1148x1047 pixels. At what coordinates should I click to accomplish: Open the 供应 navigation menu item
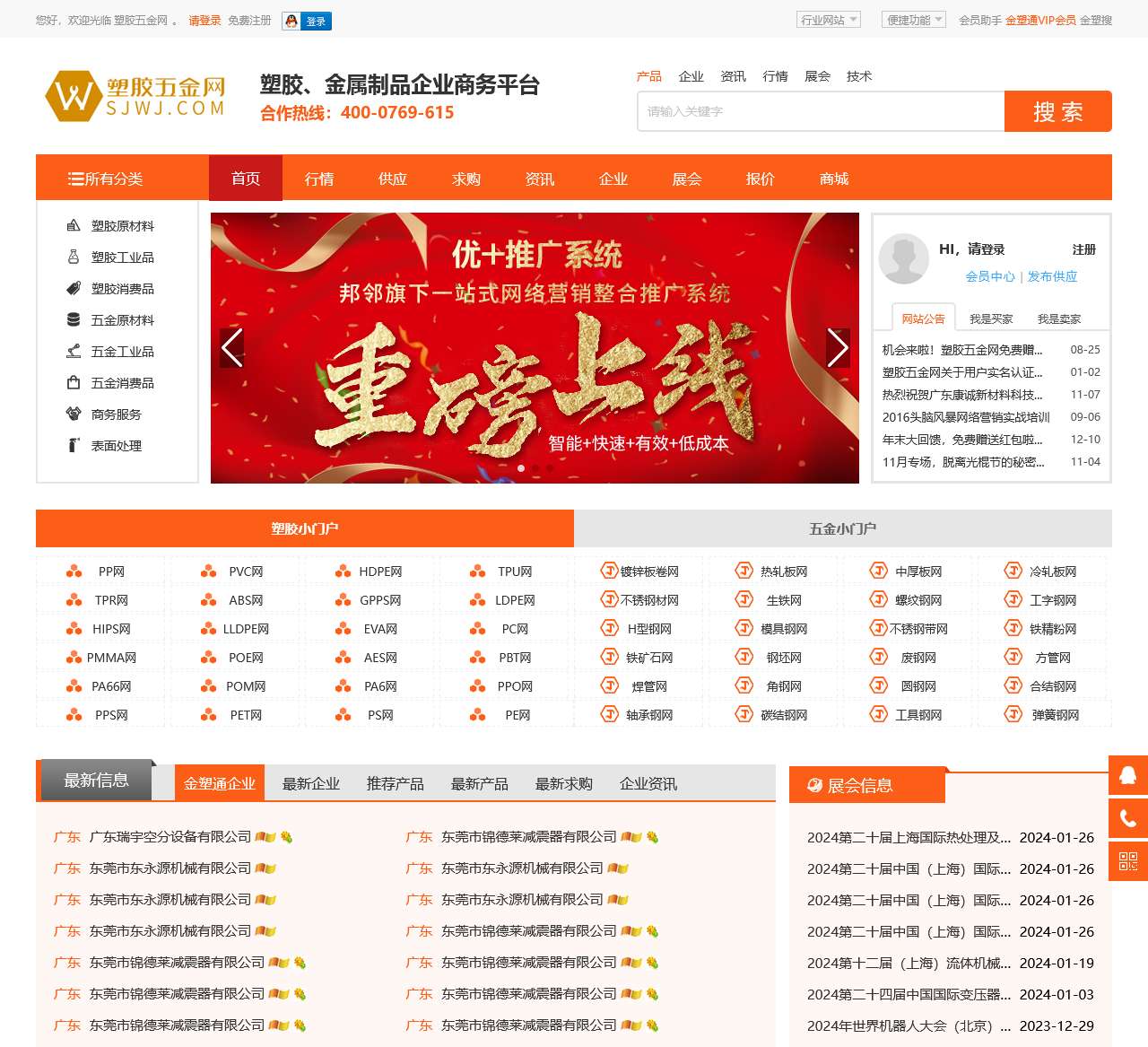[393, 179]
